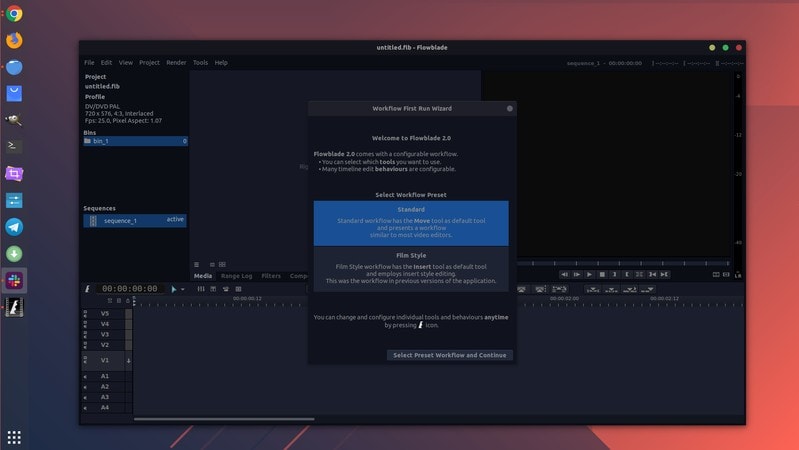Click the timeline ruler at 00:00:02:00
The image size is (799, 450).
tap(564, 299)
